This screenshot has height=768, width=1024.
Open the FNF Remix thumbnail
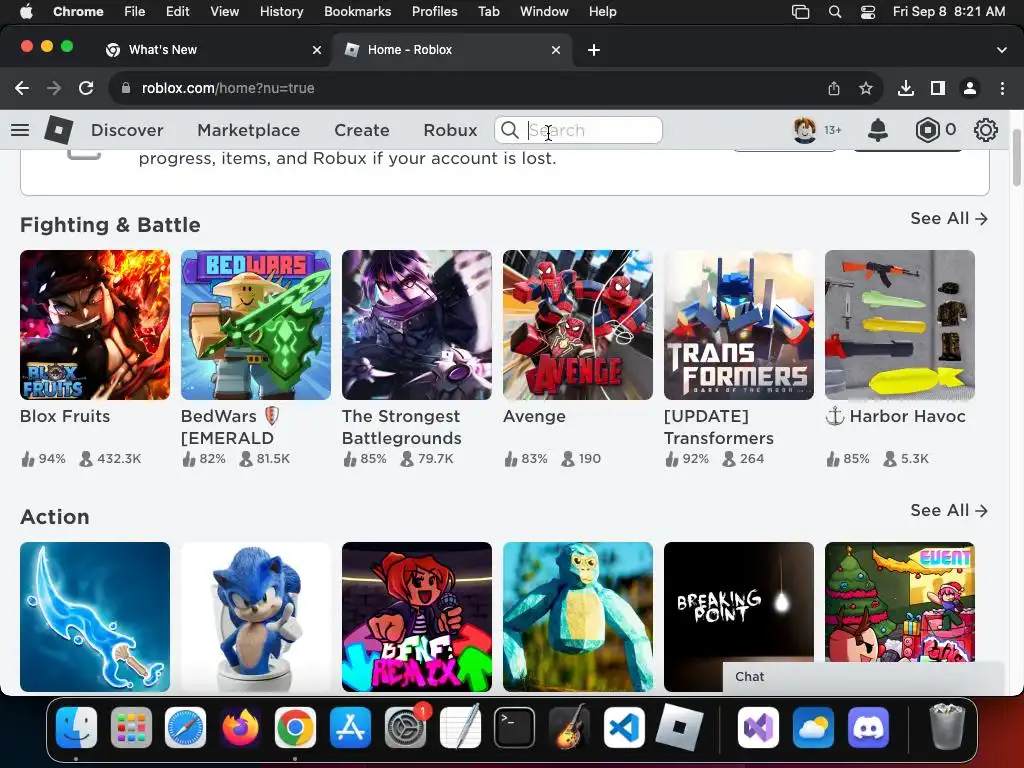pyautogui.click(x=417, y=616)
